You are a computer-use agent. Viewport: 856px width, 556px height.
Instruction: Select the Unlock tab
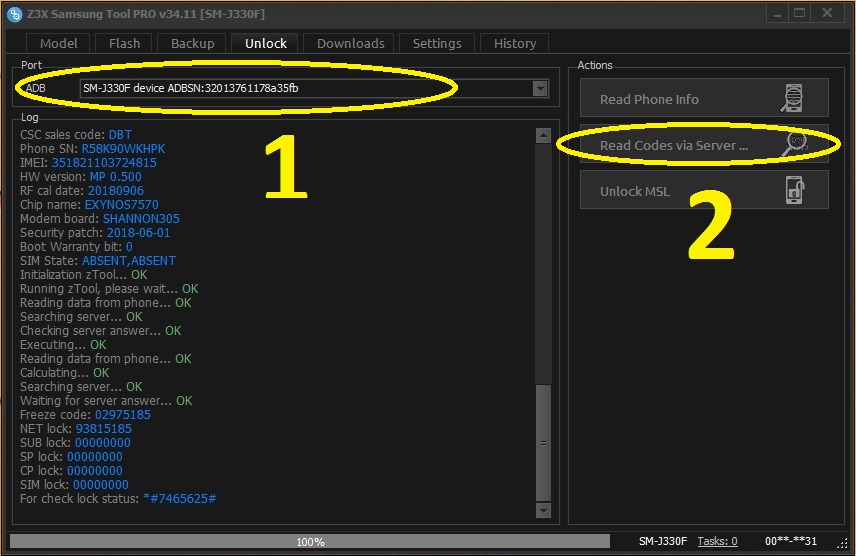tap(265, 43)
